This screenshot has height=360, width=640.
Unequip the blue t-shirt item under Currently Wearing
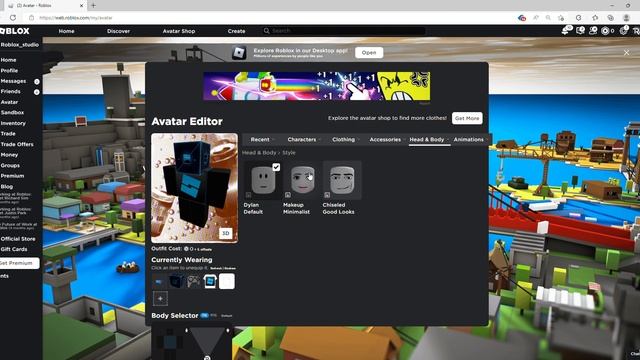pyautogui.click(x=210, y=281)
